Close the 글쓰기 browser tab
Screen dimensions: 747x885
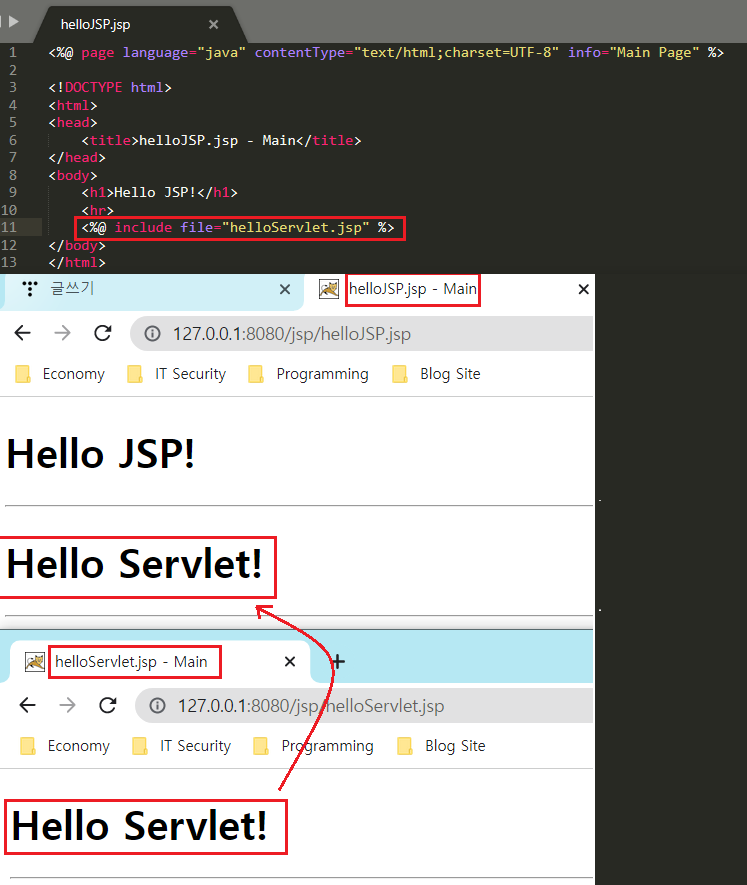(x=285, y=290)
